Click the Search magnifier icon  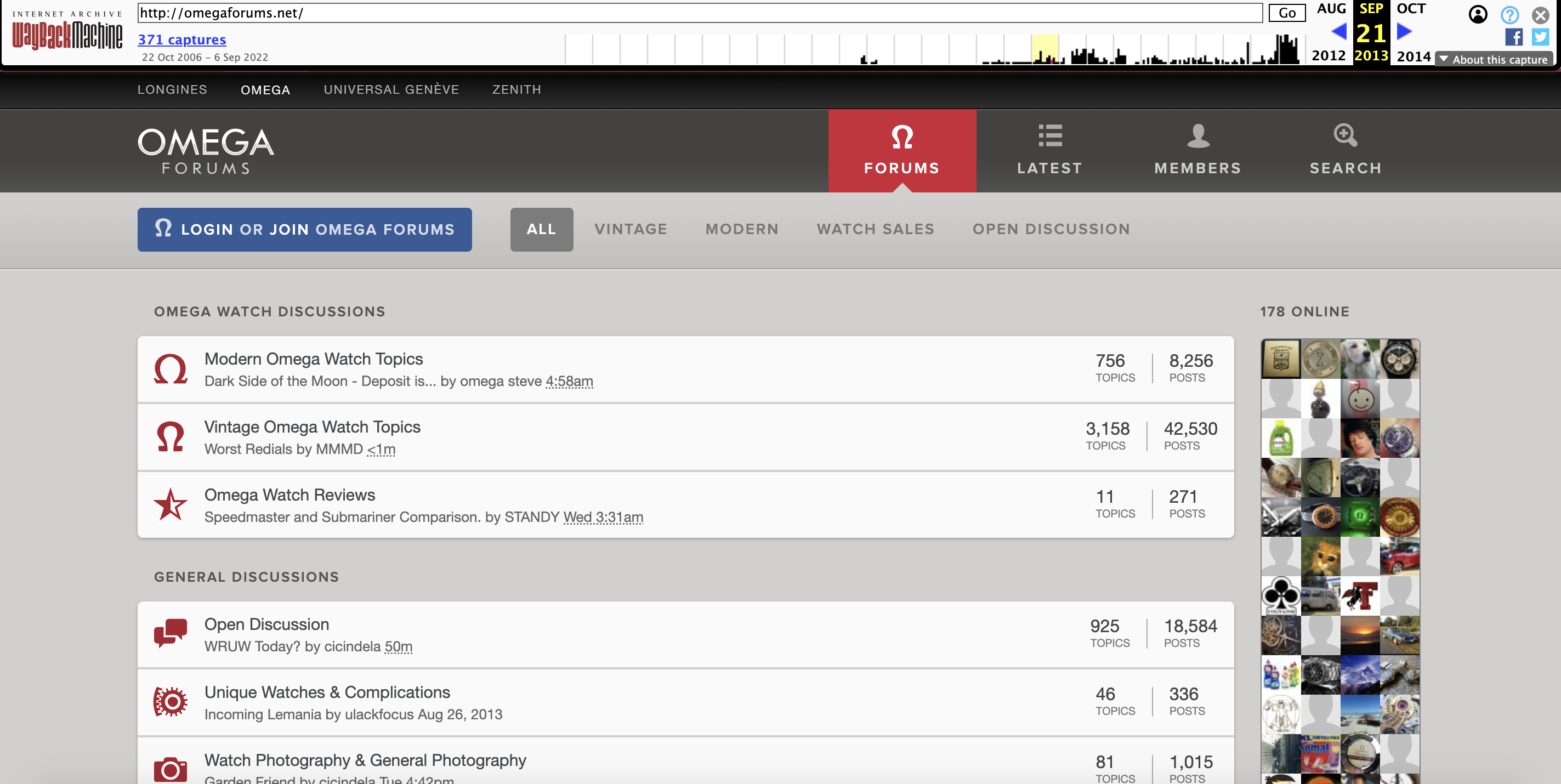click(x=1344, y=135)
